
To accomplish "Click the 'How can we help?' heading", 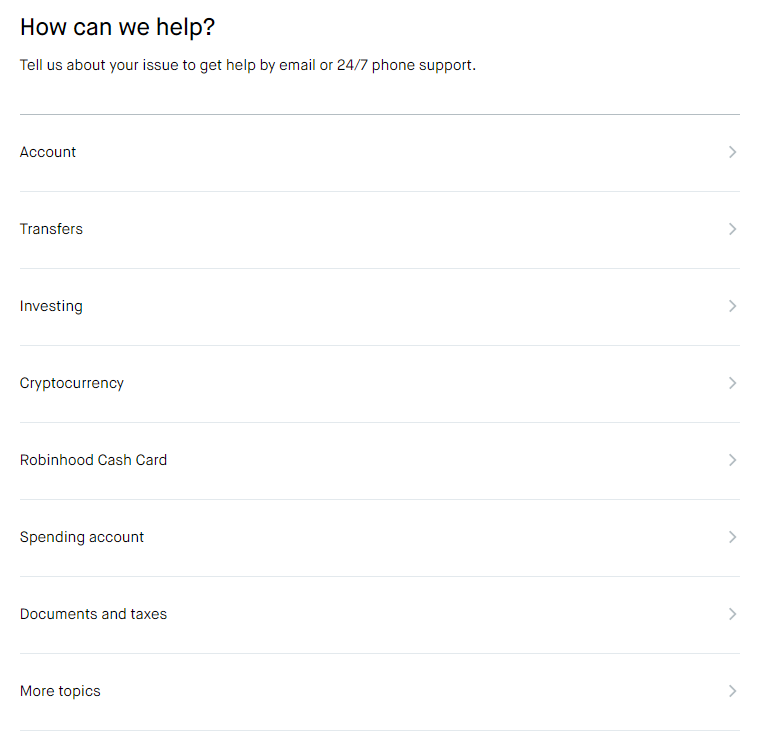I will pos(117,27).
